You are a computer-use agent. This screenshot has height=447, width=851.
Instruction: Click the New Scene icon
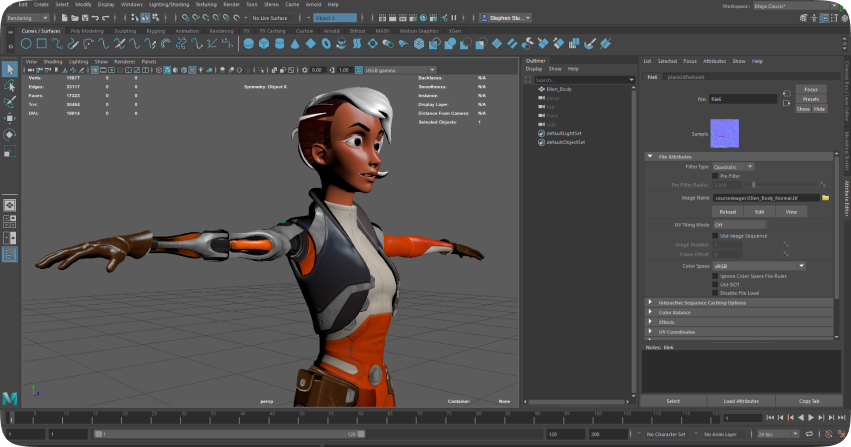(65, 18)
